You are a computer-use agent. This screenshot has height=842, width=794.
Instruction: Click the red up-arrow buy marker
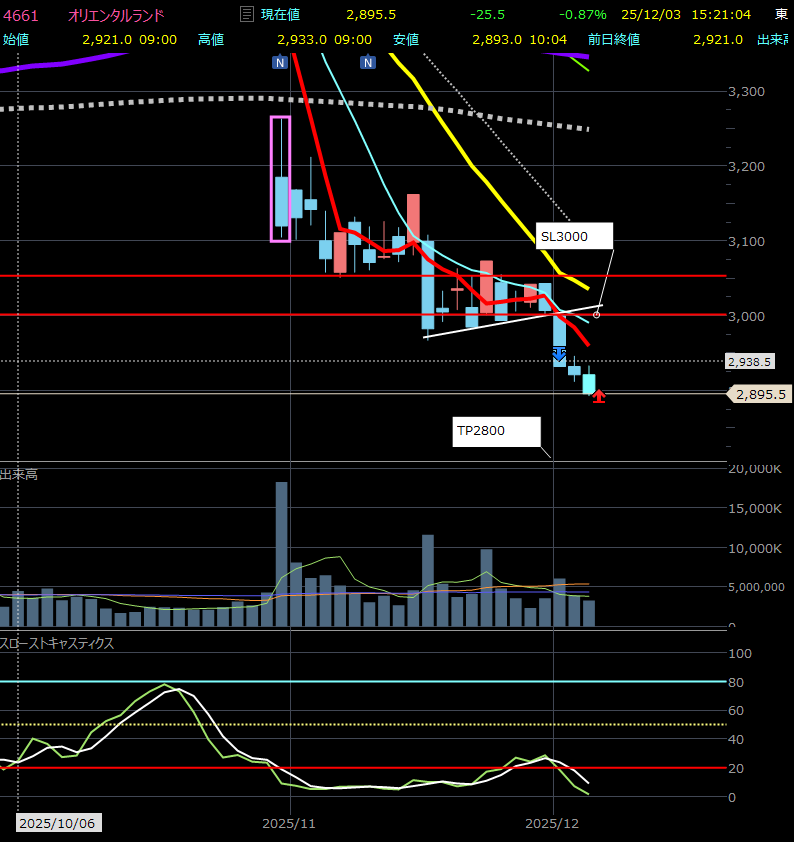(x=598, y=397)
